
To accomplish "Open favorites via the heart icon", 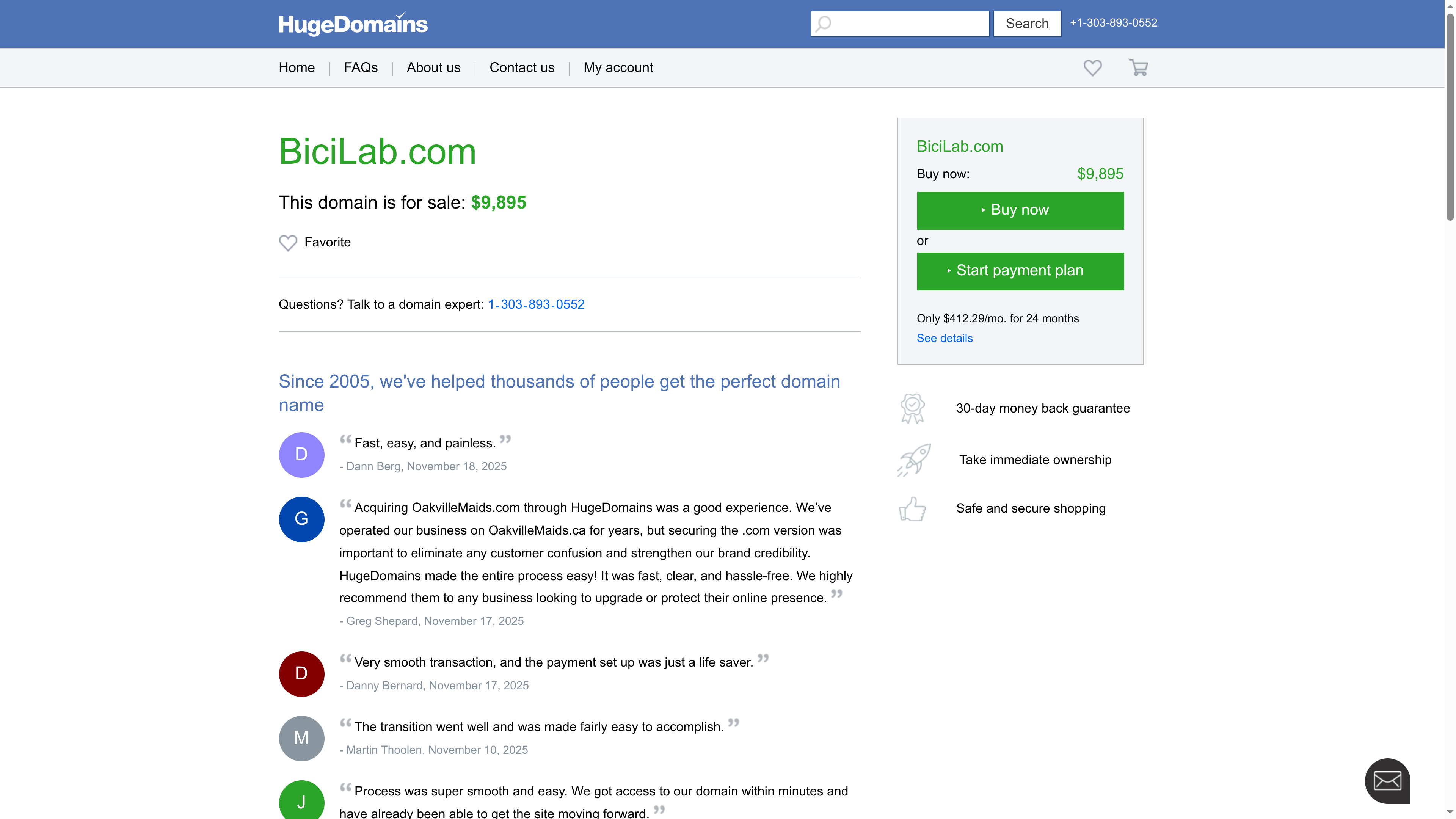I will click(1092, 67).
